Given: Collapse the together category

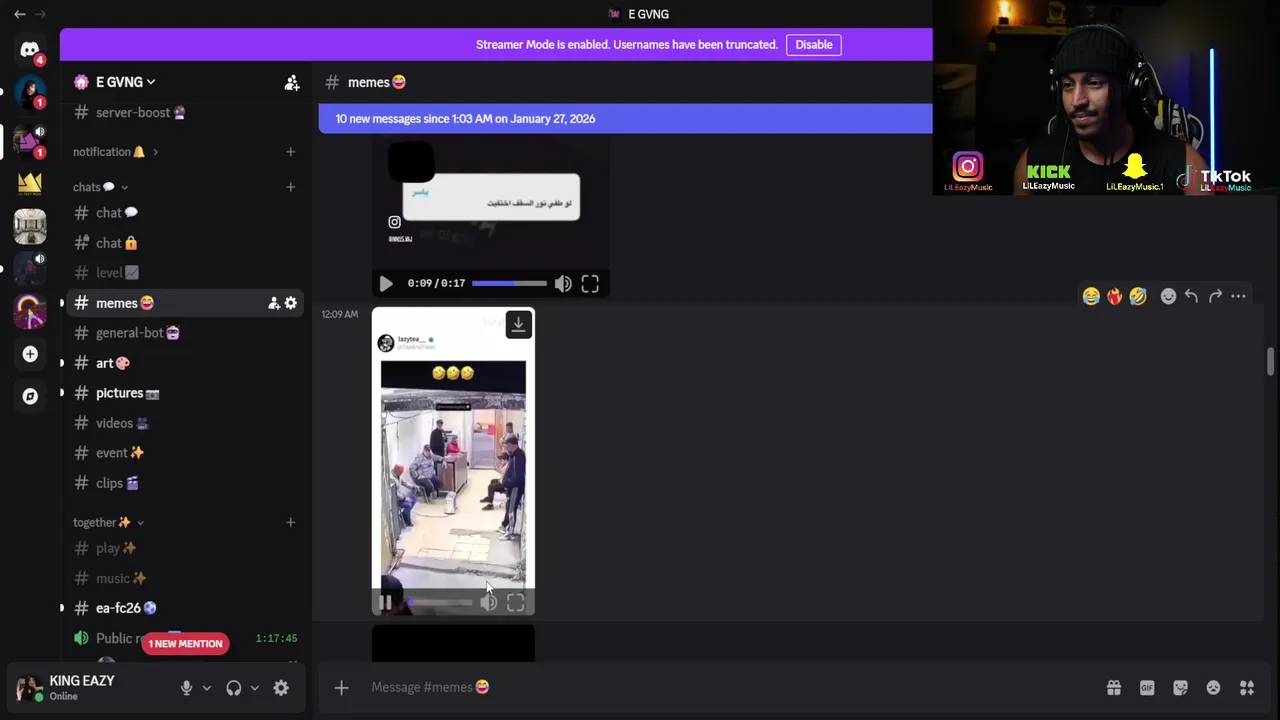Looking at the screenshot, I should (x=108, y=522).
